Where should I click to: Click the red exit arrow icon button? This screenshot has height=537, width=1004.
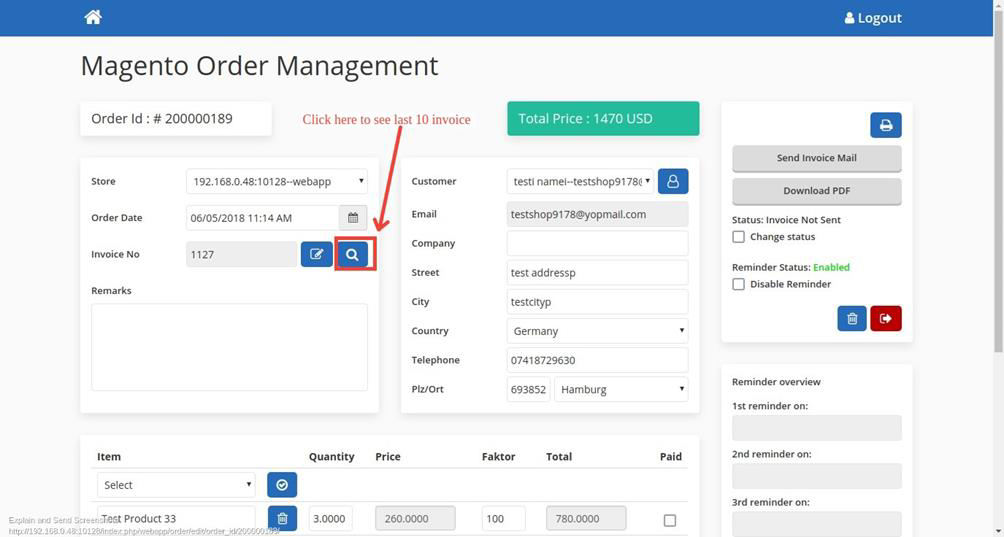coord(886,318)
